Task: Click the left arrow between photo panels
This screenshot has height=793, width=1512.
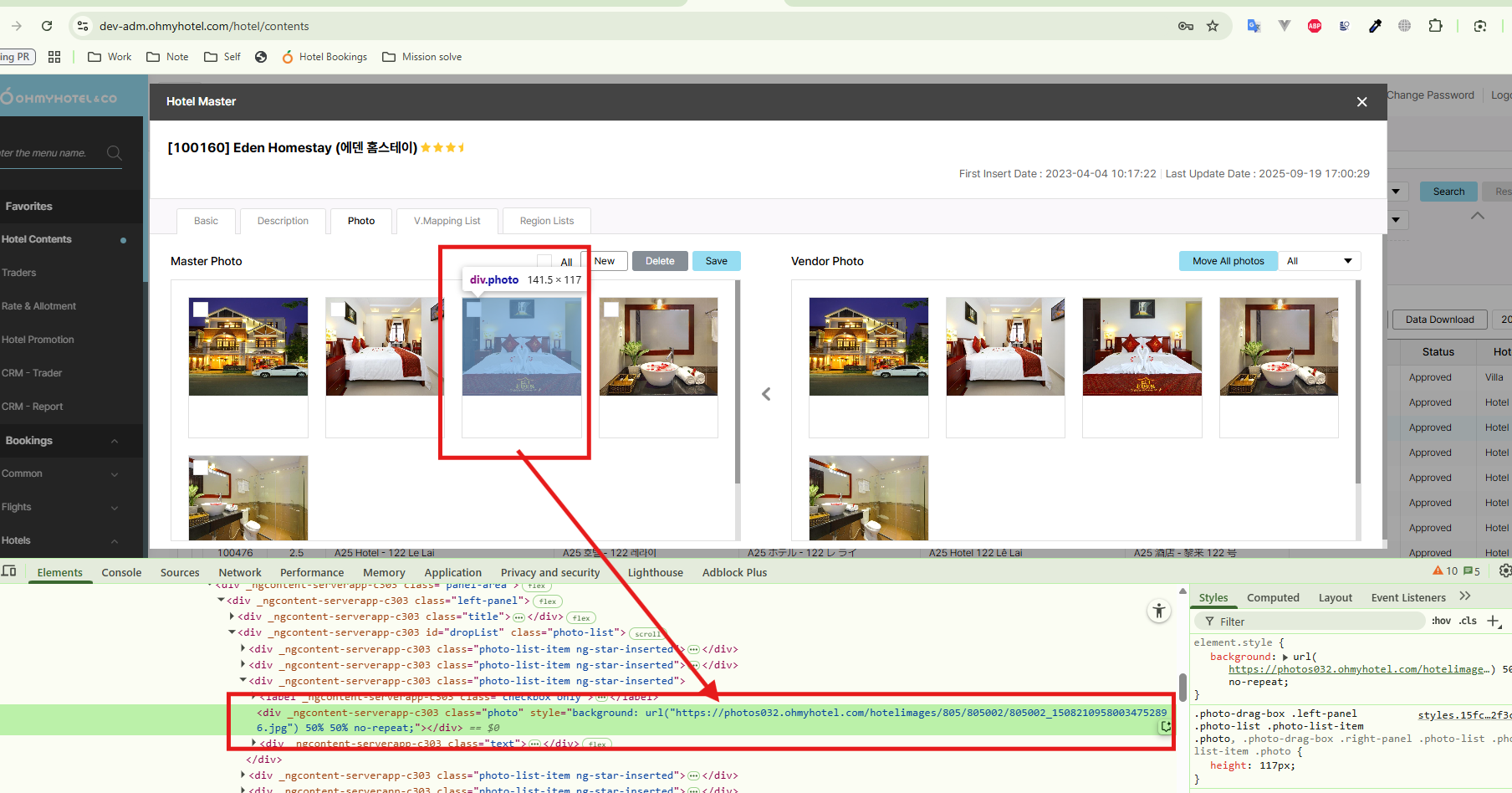Action: click(x=766, y=394)
